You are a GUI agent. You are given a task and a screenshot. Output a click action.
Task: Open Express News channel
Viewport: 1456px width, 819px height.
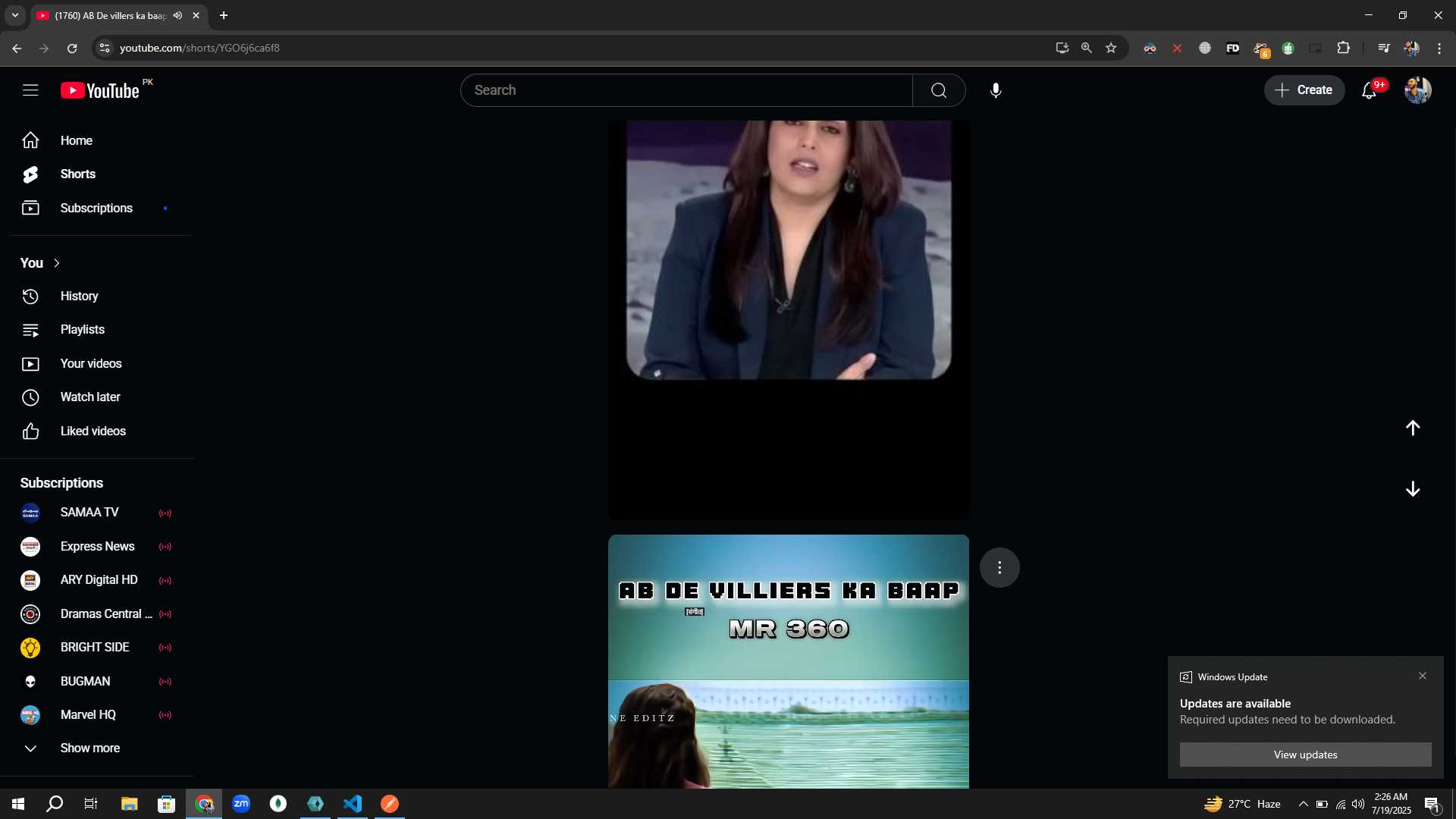97,546
